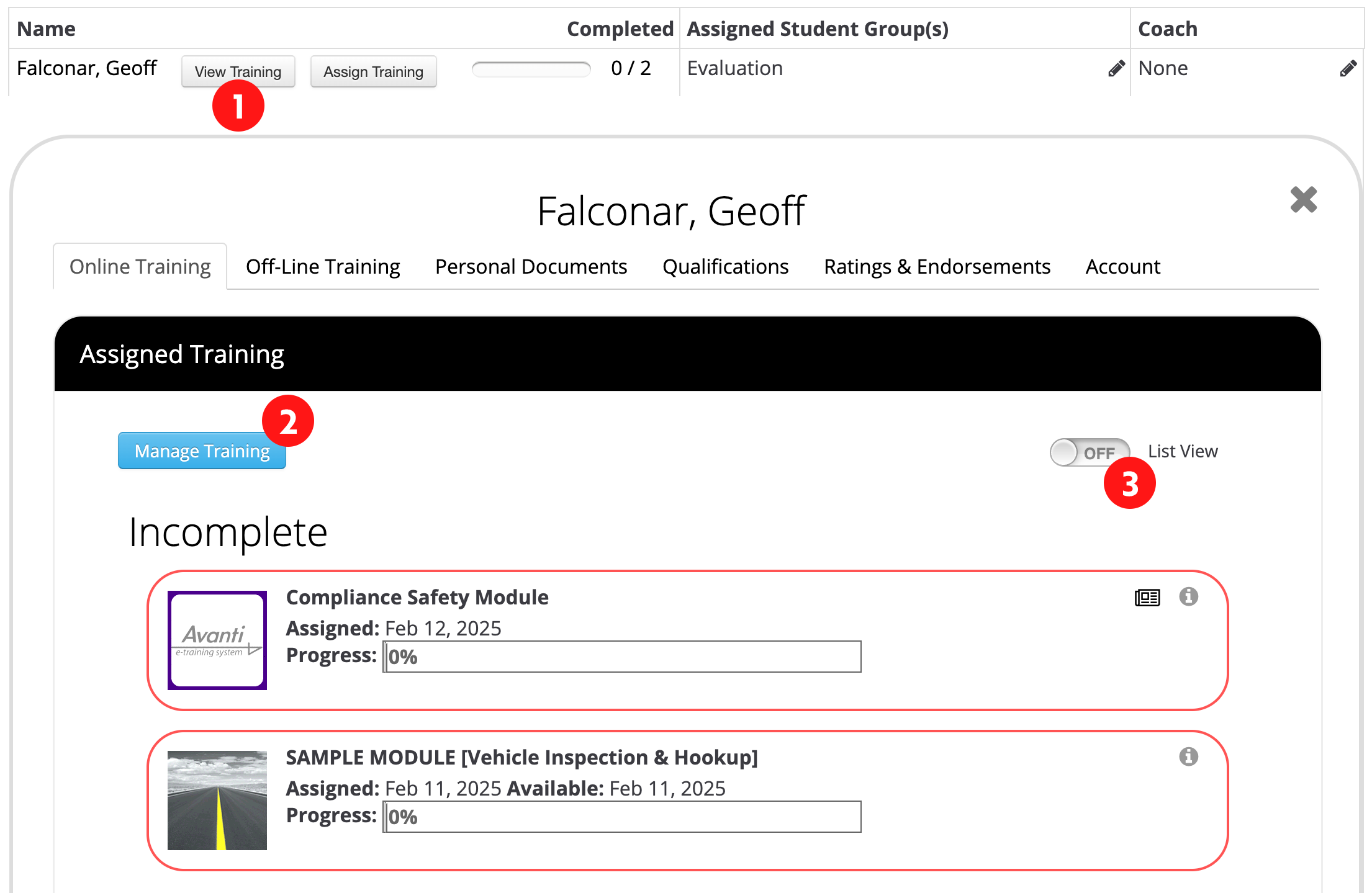Open the Personal Documents tab
This screenshot has height=893, width=1372.
pyautogui.click(x=531, y=267)
